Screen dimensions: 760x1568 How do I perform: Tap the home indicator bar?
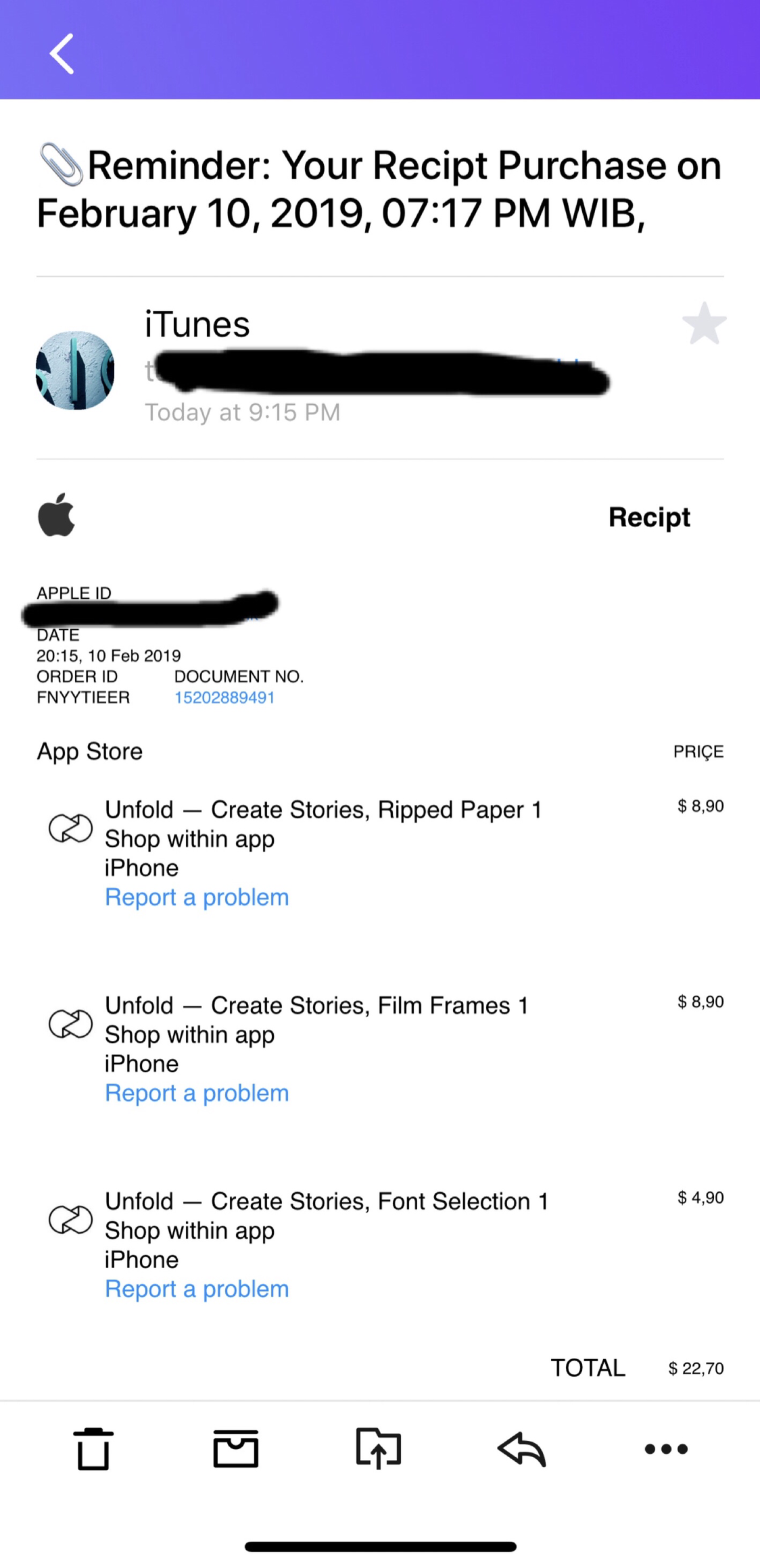[381, 1546]
